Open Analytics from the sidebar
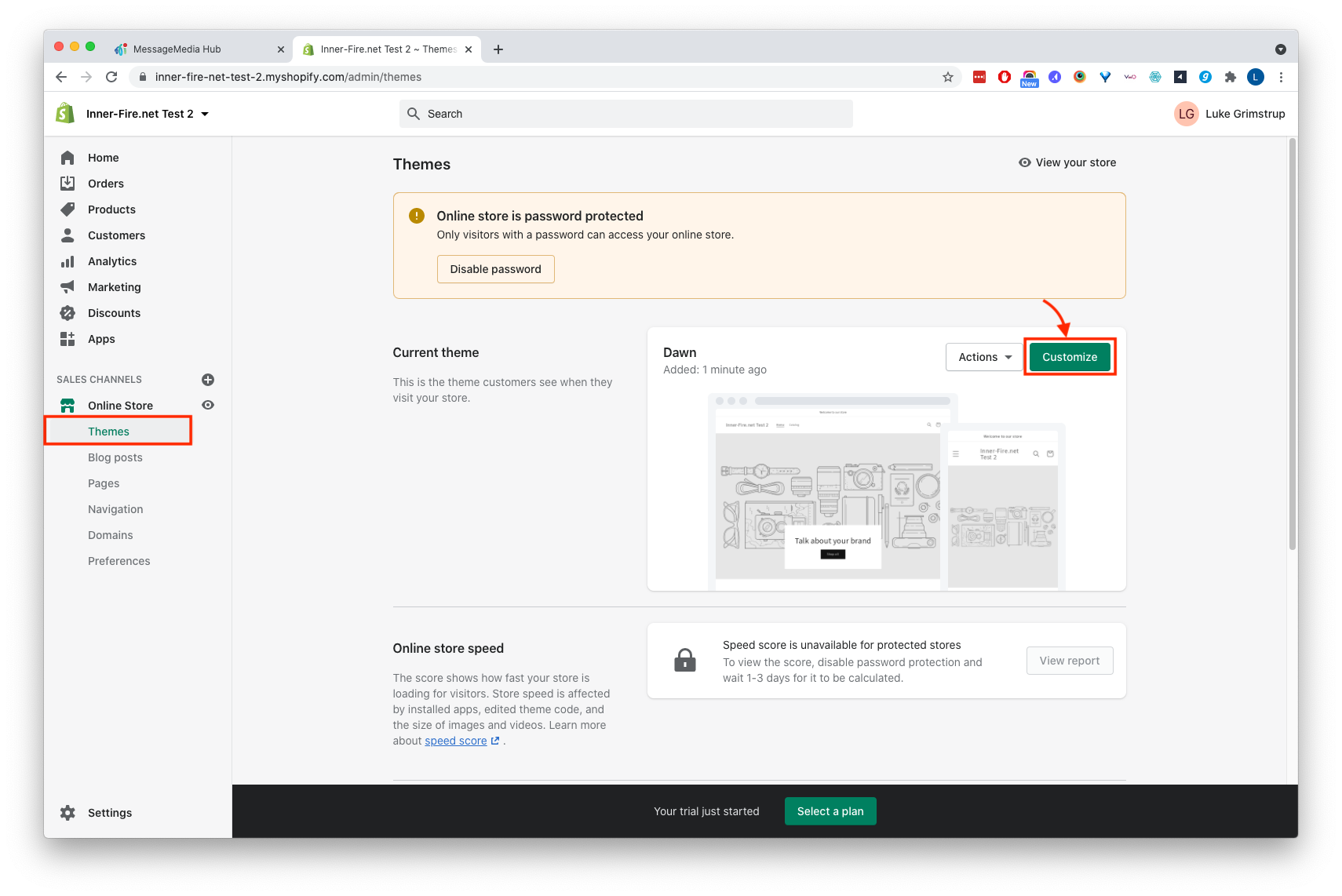The width and height of the screenshot is (1342, 896). point(111,260)
